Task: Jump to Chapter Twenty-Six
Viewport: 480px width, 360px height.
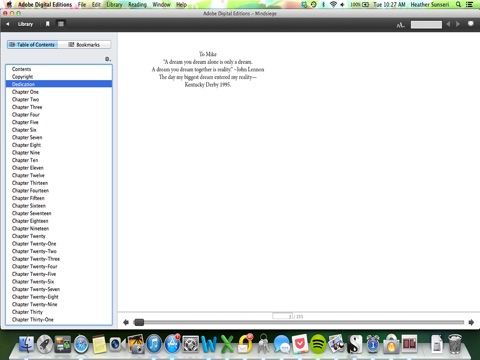Action: (x=59, y=281)
